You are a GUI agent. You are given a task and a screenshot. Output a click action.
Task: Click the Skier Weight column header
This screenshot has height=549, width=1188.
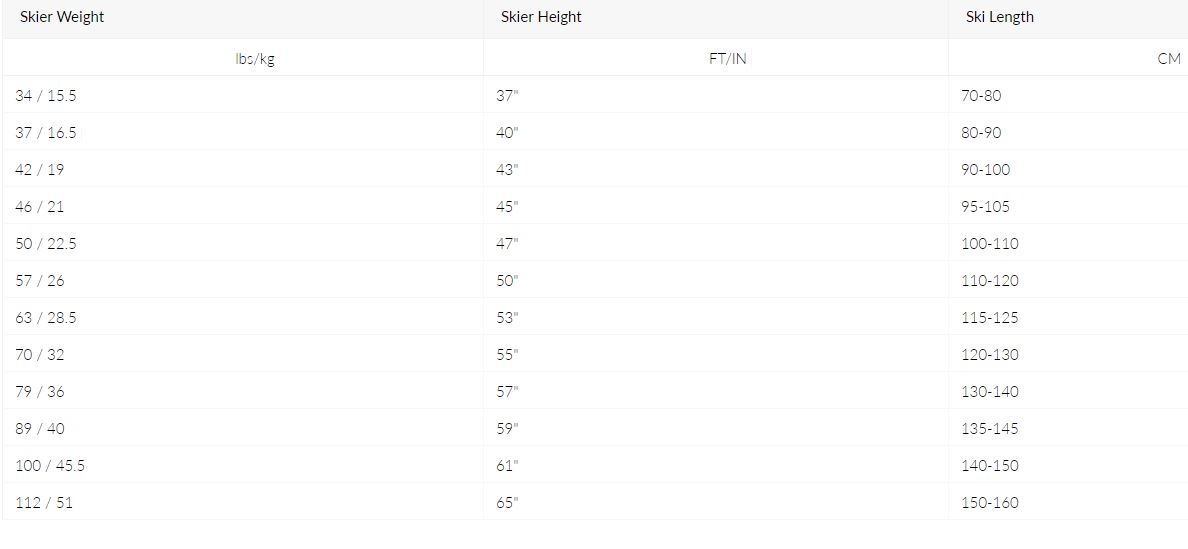point(62,17)
